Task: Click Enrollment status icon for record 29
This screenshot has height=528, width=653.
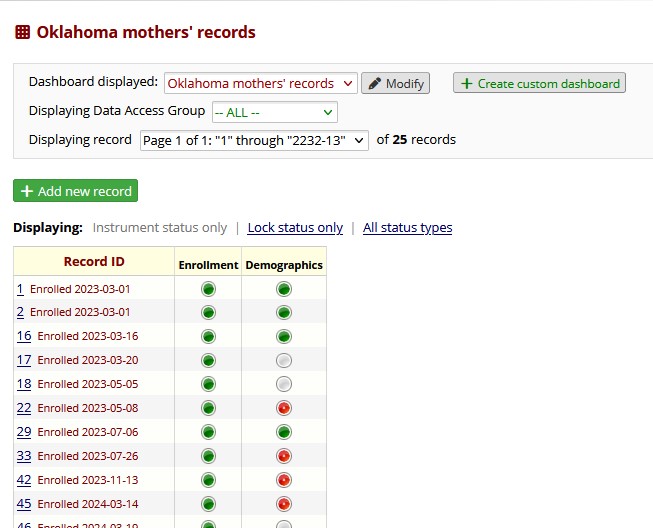Action: [x=208, y=432]
